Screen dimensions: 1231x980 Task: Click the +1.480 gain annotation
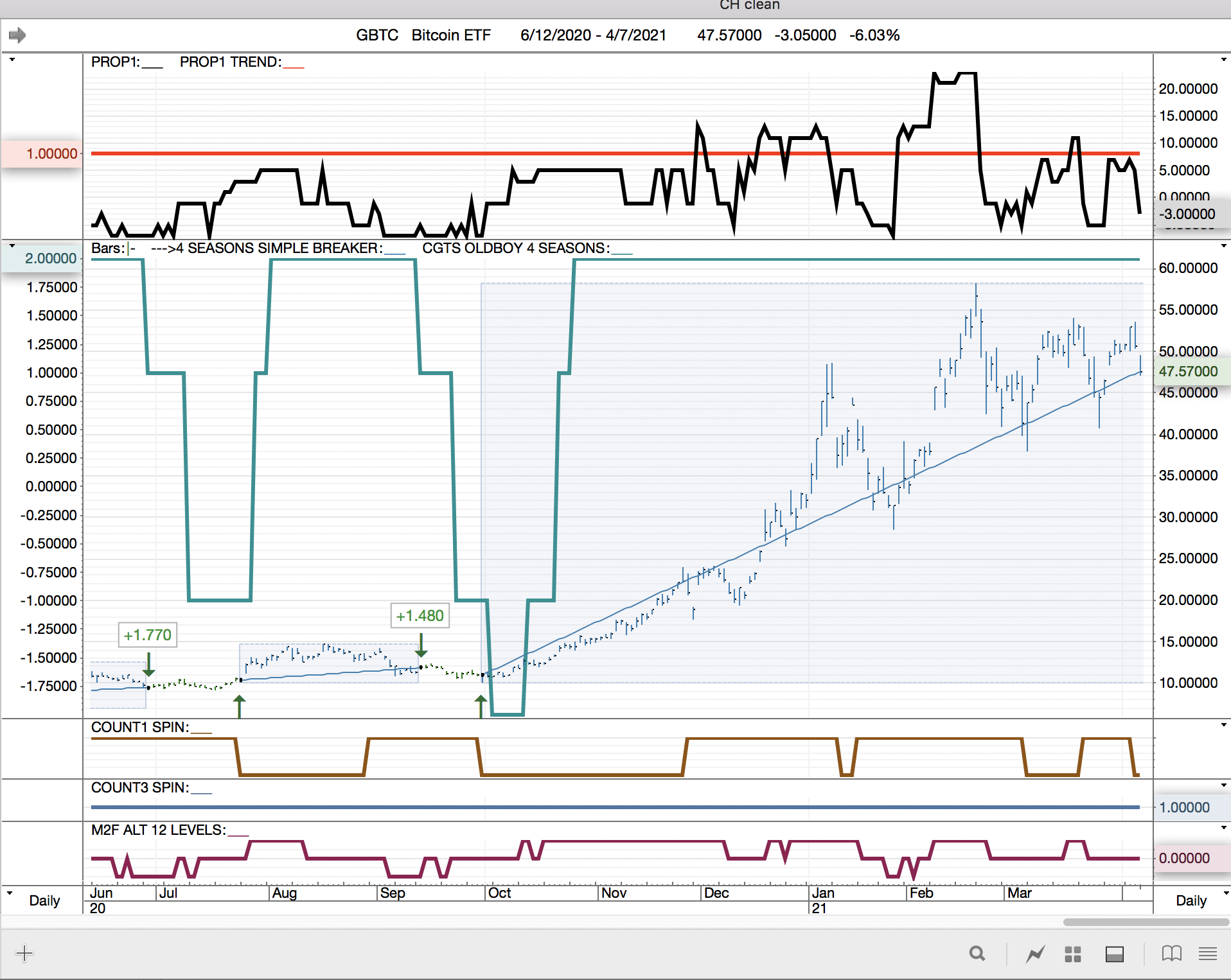420,616
